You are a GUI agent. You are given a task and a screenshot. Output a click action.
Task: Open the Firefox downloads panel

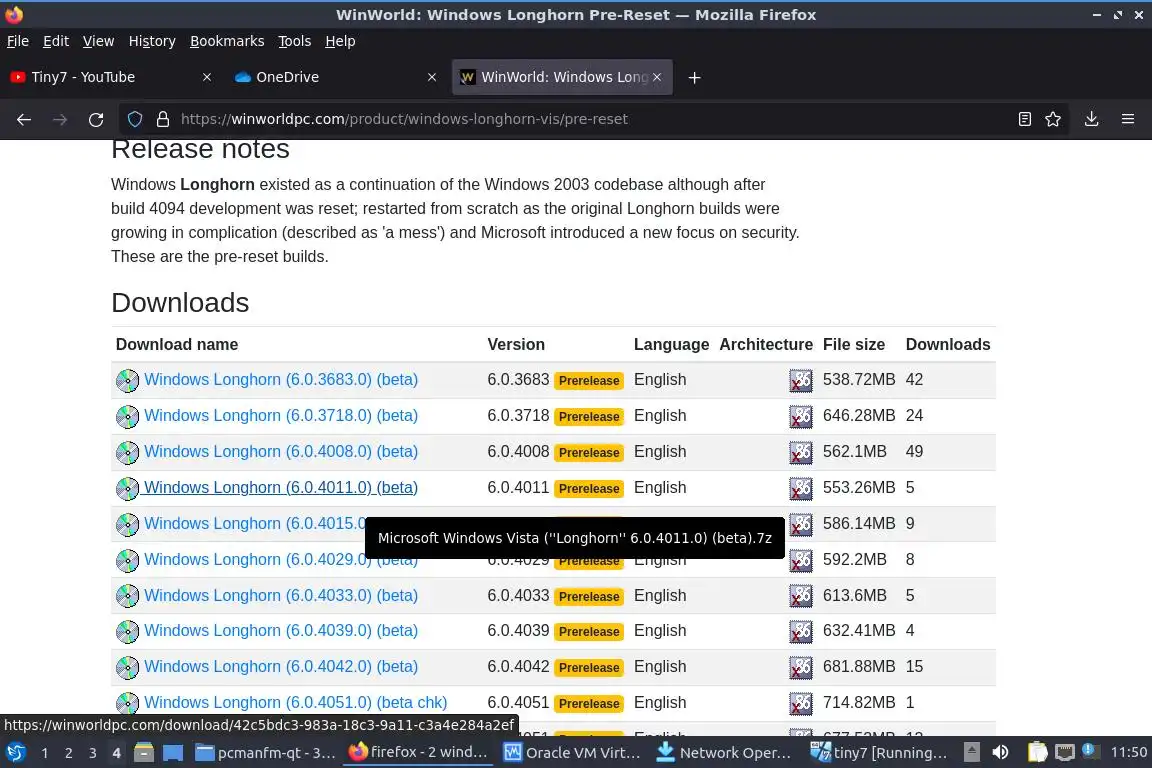[x=1091, y=119]
